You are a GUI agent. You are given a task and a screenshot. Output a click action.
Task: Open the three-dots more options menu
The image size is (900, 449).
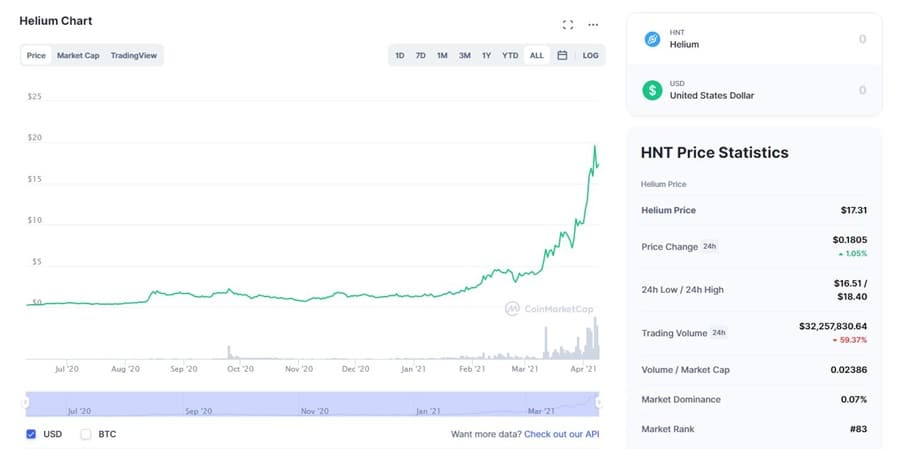pos(593,24)
